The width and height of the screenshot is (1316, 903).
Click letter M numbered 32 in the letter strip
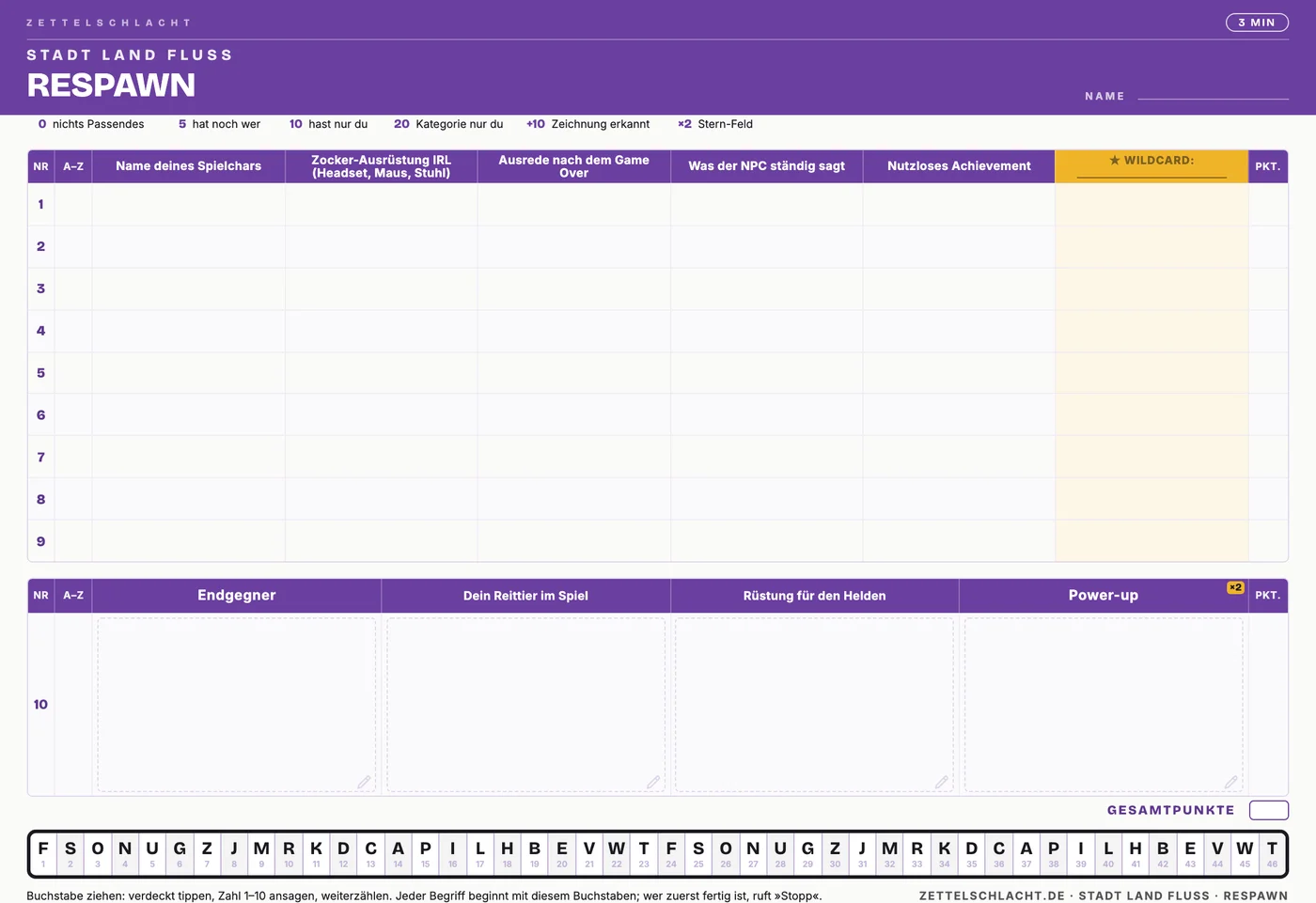pos(889,853)
